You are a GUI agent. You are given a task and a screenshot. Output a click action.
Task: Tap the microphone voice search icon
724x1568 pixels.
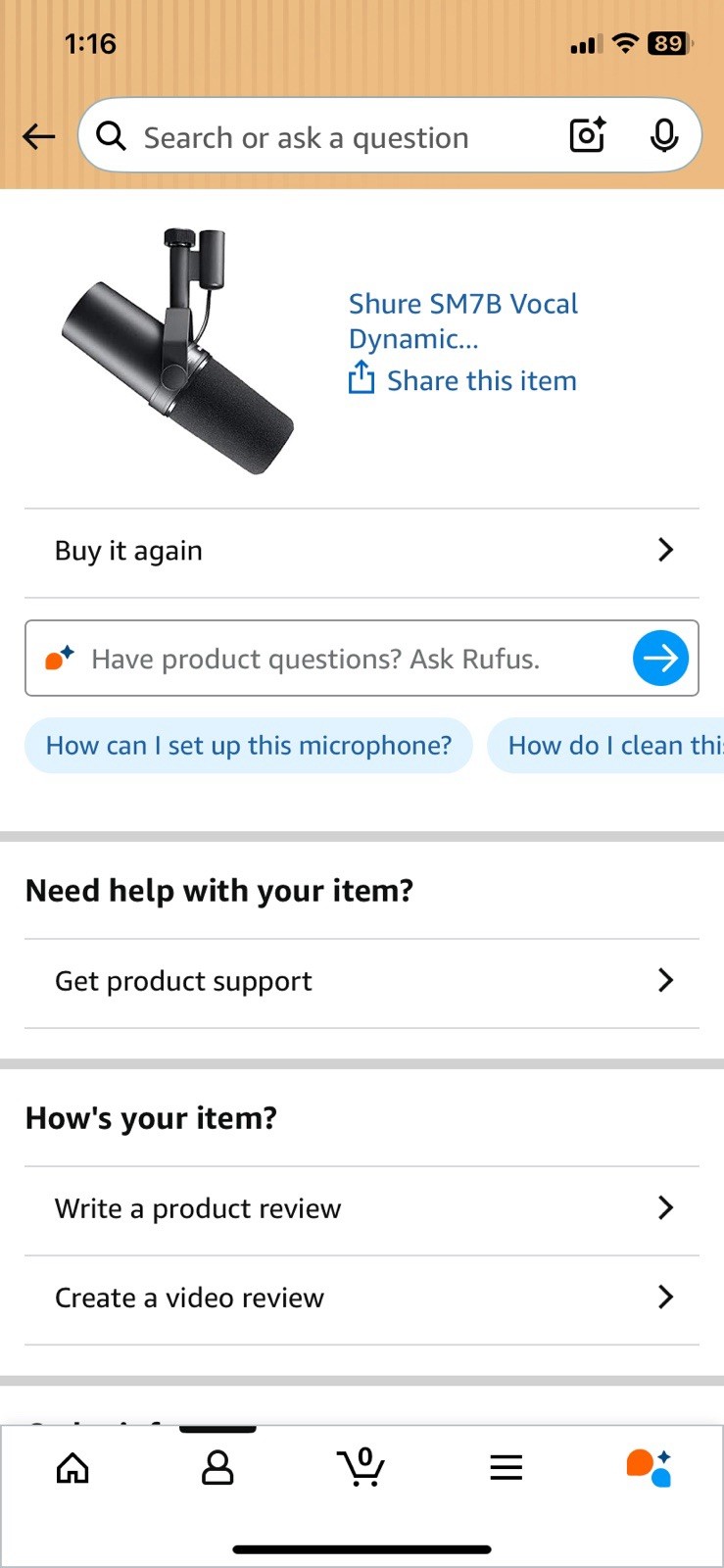click(663, 135)
